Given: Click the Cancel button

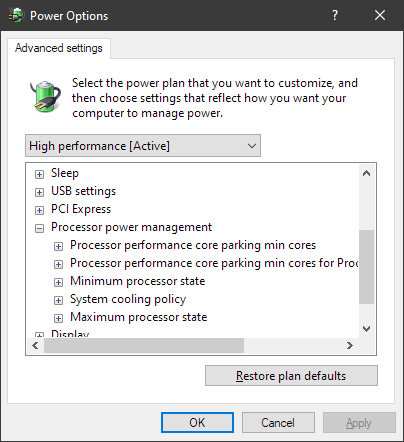Looking at the screenshot, I should point(278,423).
